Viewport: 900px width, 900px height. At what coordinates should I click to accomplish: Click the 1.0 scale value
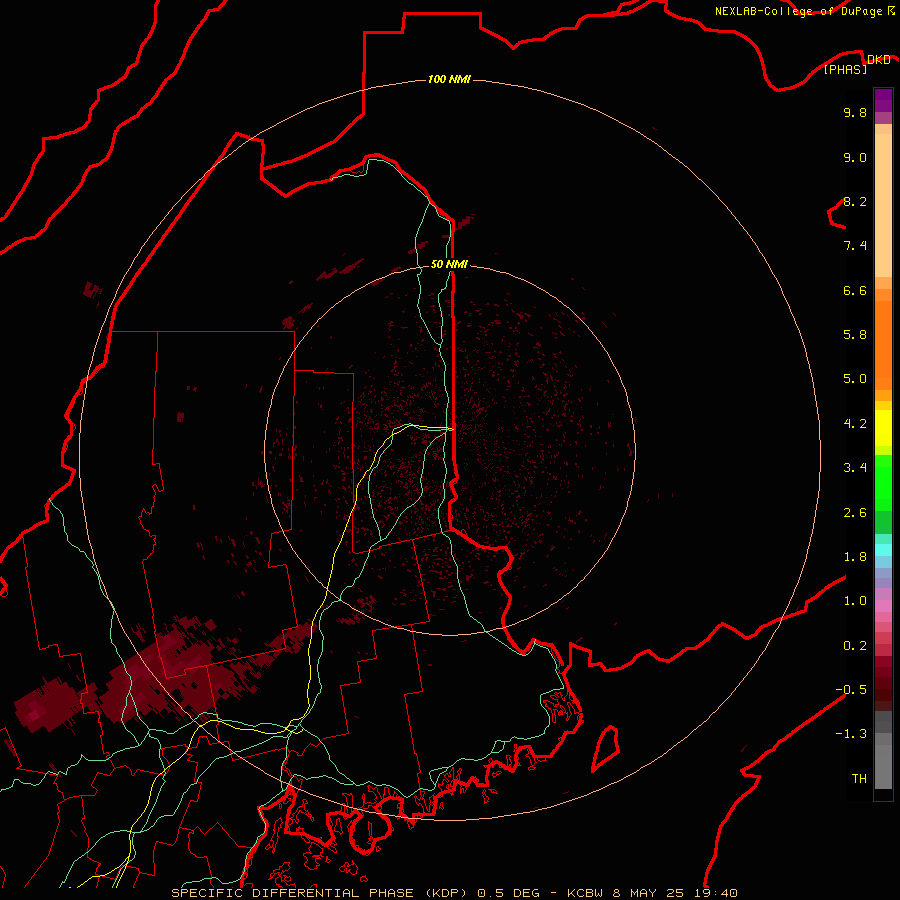855,601
